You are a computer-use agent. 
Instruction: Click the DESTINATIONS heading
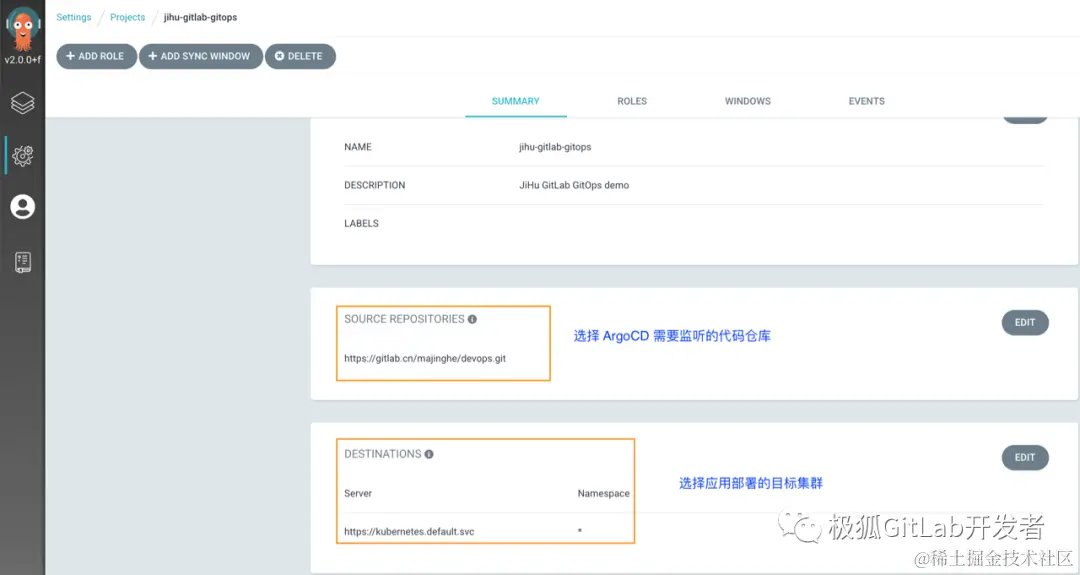point(383,454)
